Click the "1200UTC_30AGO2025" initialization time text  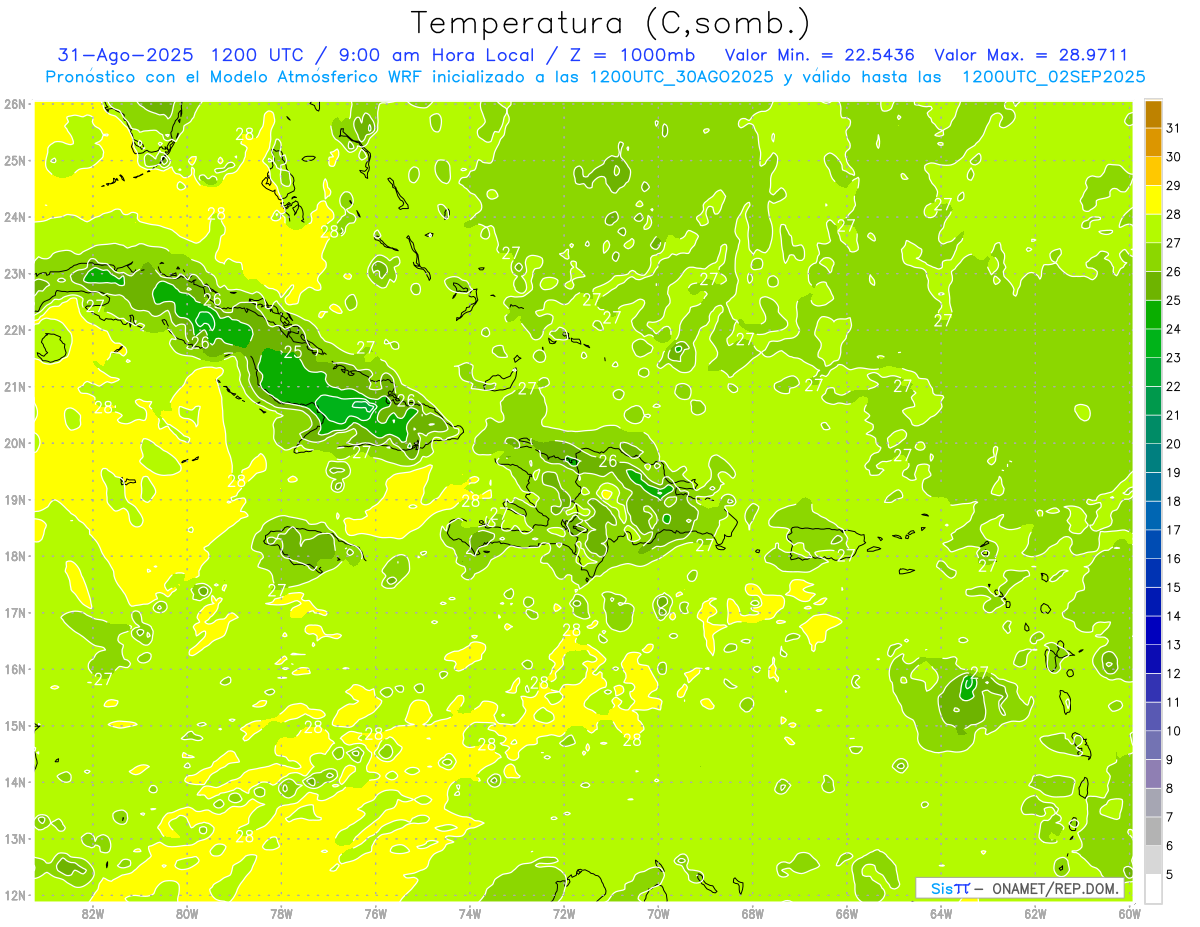682,77
